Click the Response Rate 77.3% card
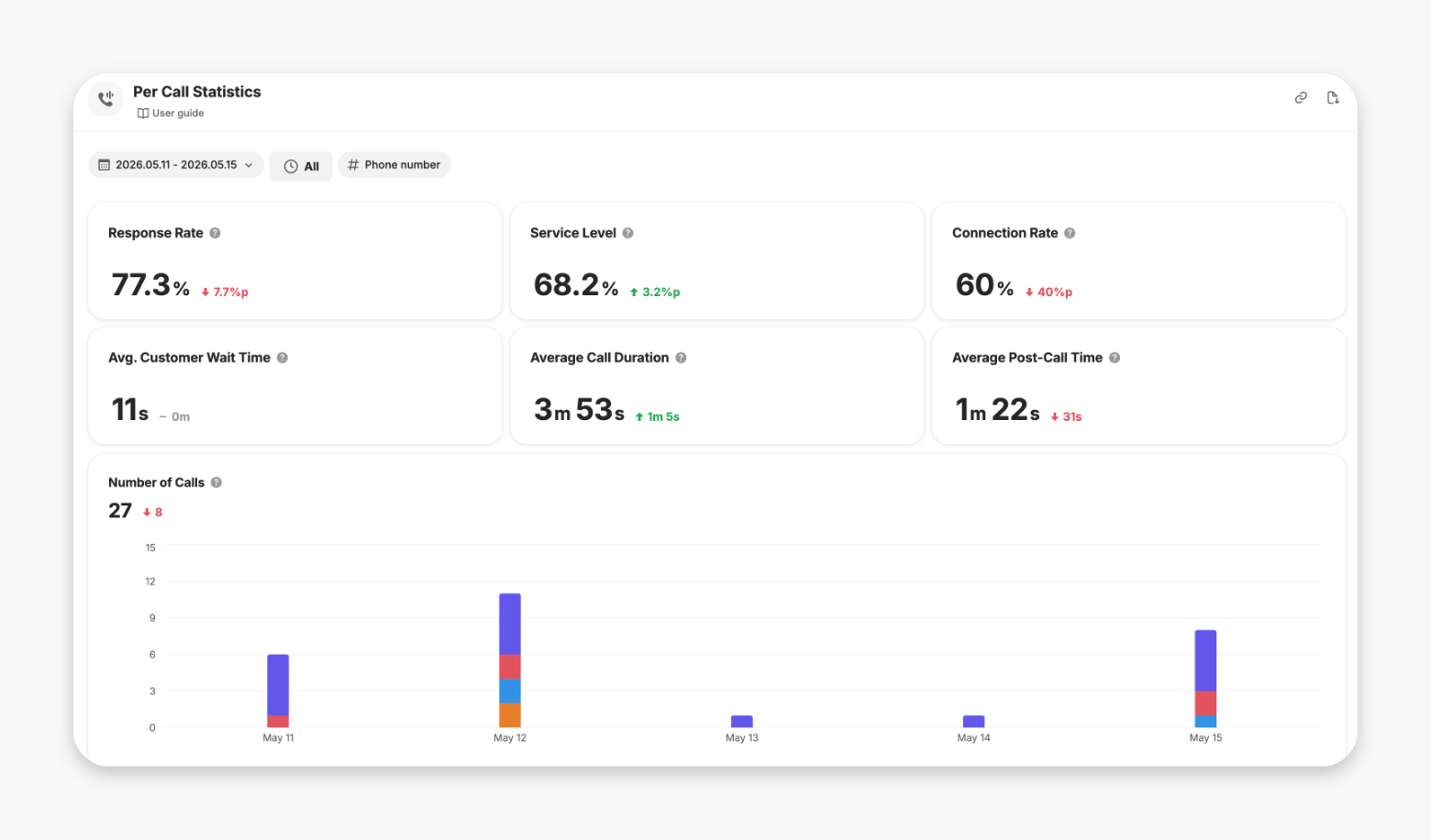The height and width of the screenshot is (840, 1431). pyautogui.click(x=295, y=261)
